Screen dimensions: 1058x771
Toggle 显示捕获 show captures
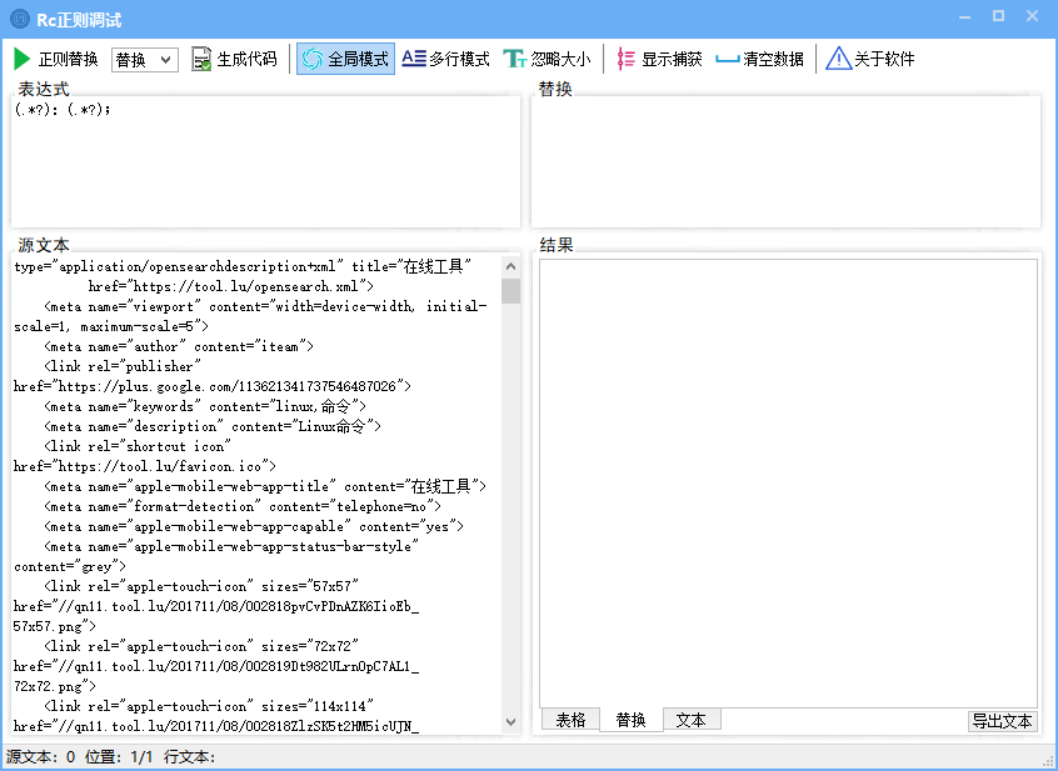(x=659, y=59)
